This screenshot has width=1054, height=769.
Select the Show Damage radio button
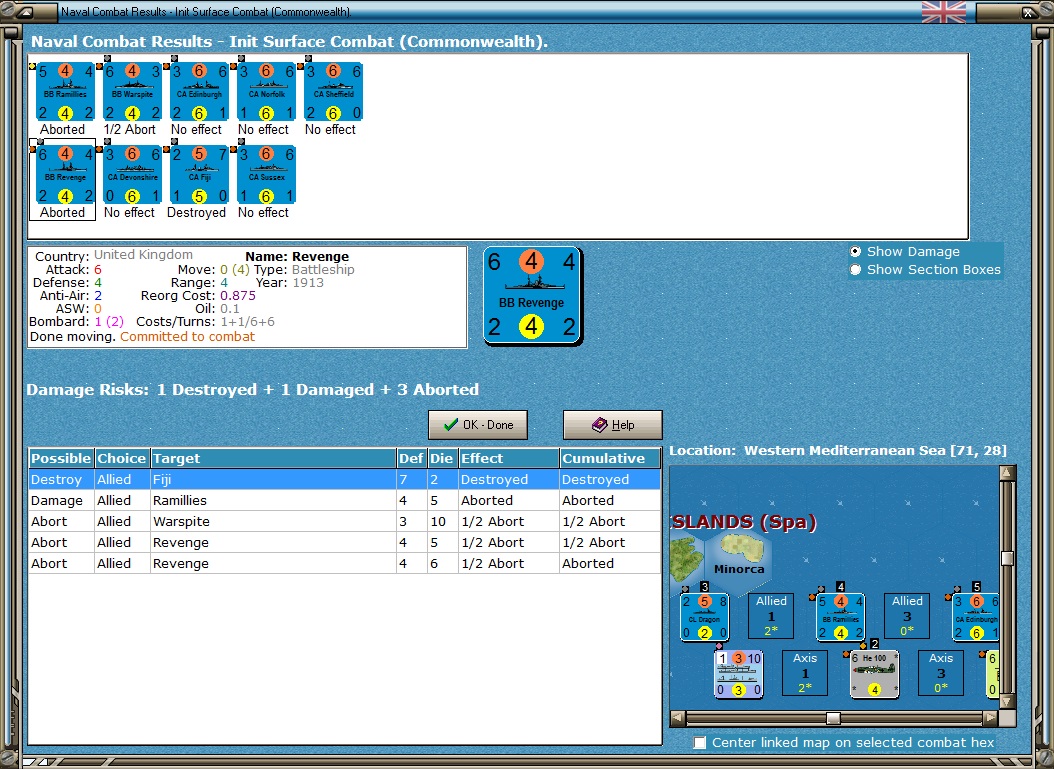pyautogui.click(x=855, y=251)
